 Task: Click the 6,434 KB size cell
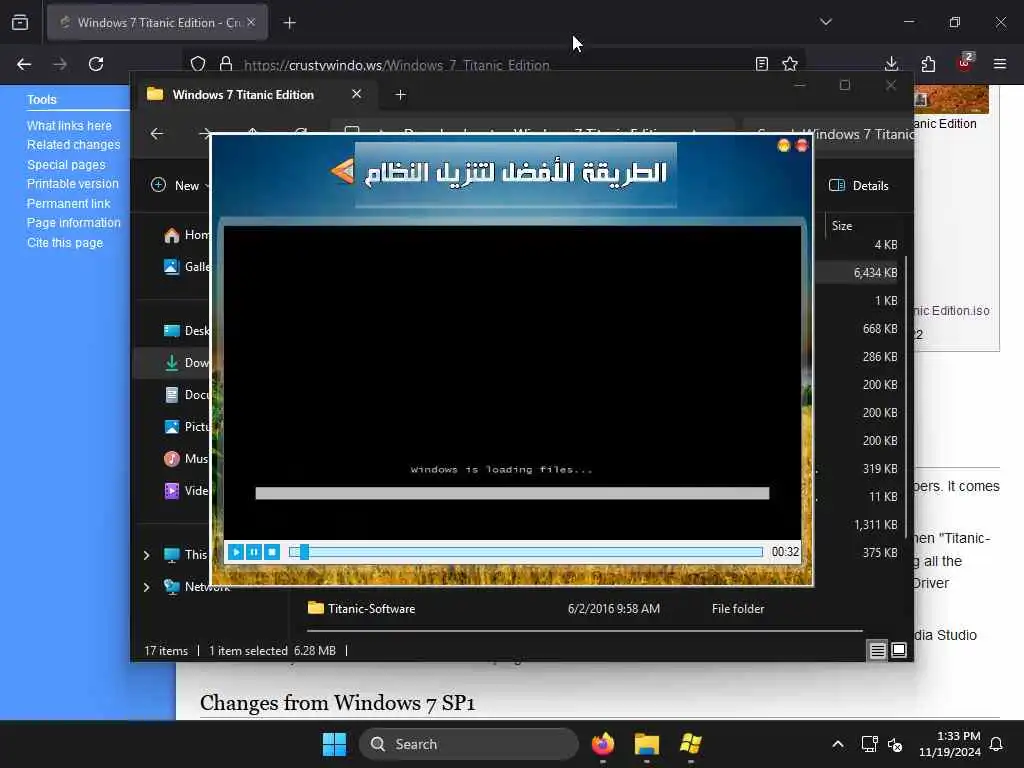pyautogui.click(x=875, y=273)
